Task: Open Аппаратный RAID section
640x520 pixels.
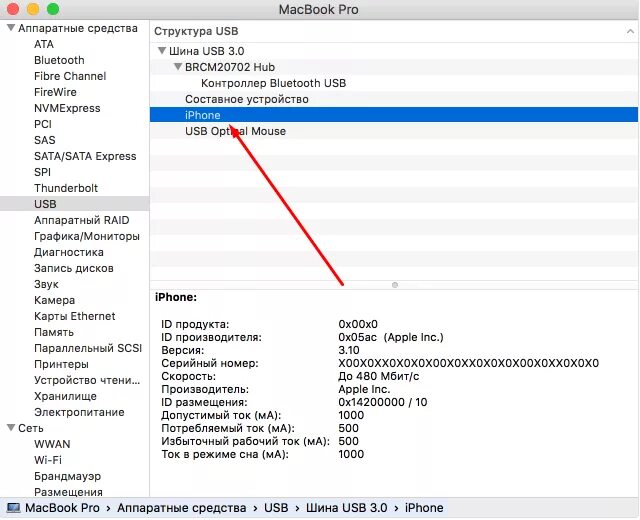Action: pos(82,220)
